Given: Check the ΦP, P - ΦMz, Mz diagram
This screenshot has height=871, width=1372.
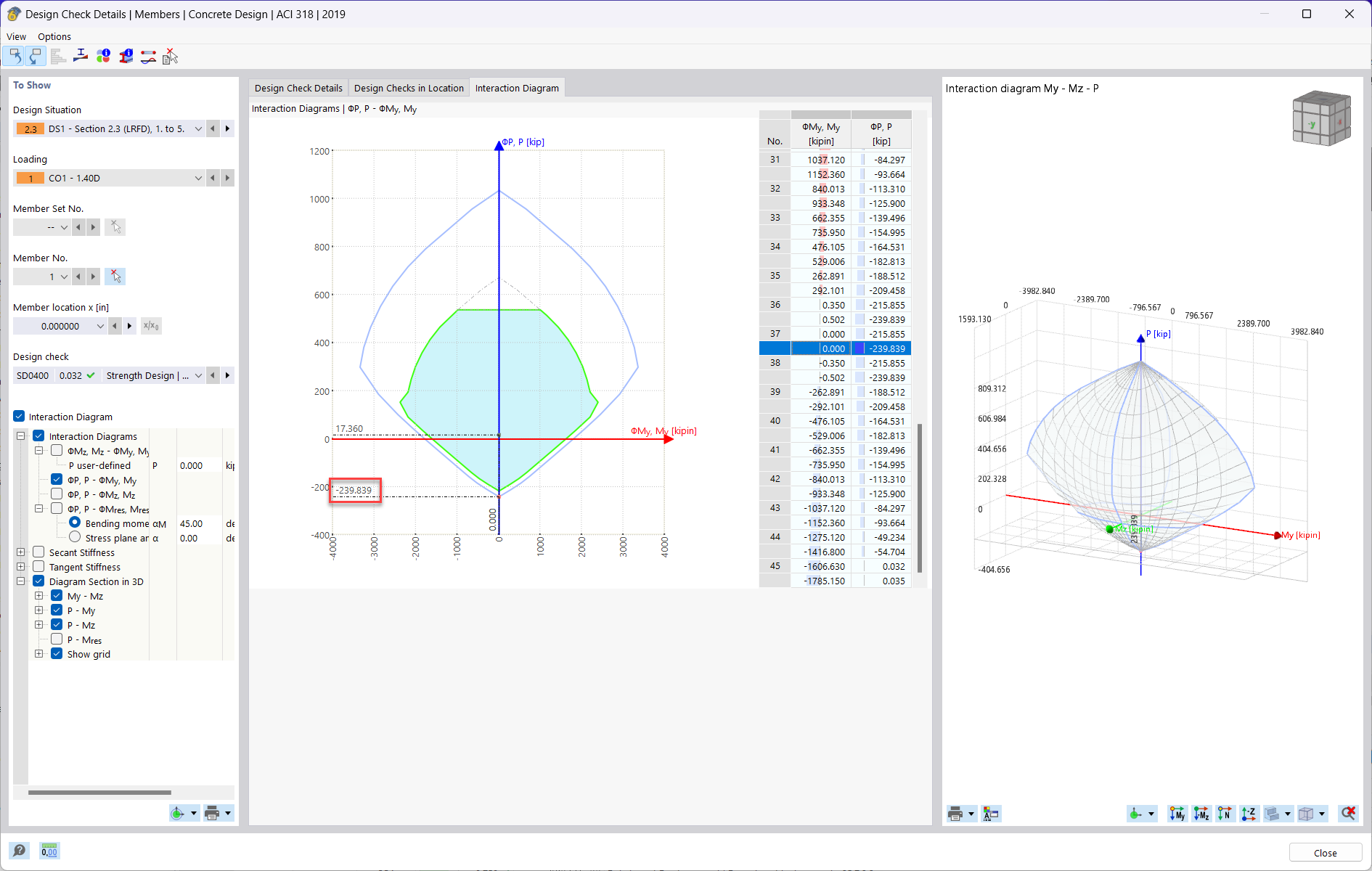Looking at the screenshot, I should (x=57, y=494).
